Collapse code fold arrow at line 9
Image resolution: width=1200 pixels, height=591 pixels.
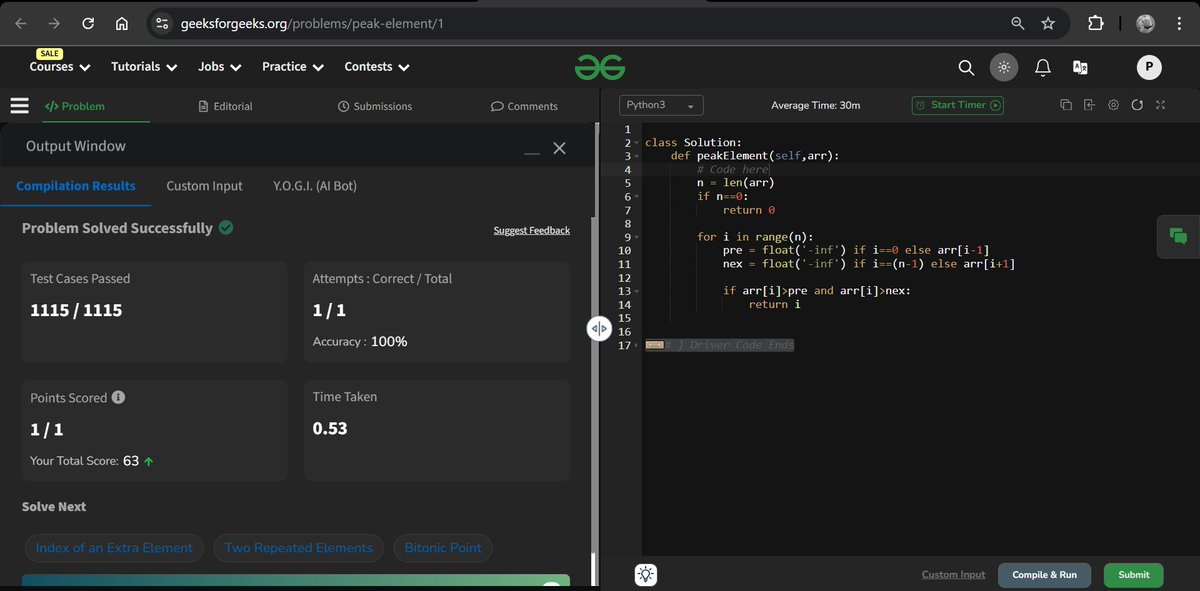pos(636,237)
